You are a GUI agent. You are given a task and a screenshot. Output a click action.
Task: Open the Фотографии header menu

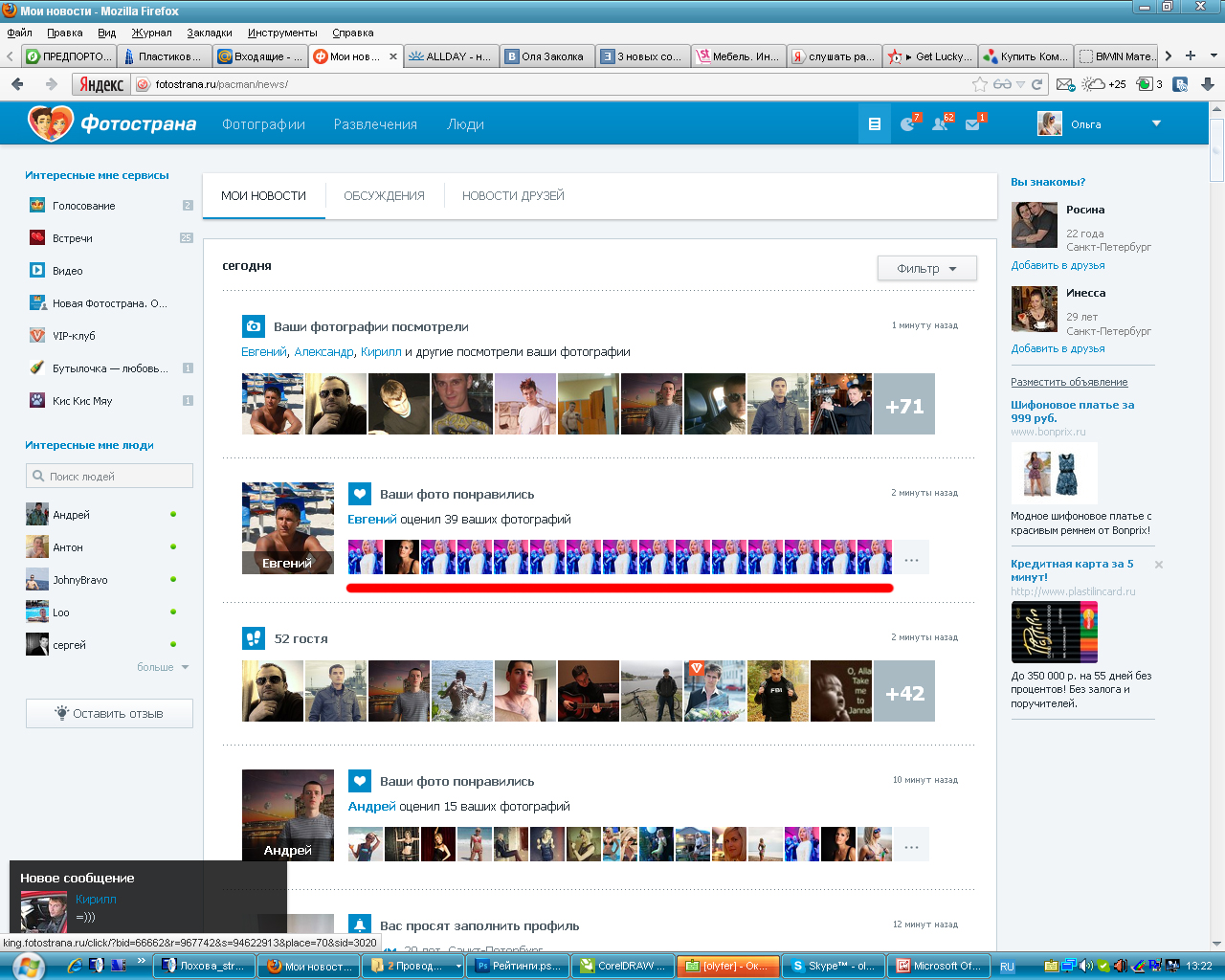[x=263, y=124]
